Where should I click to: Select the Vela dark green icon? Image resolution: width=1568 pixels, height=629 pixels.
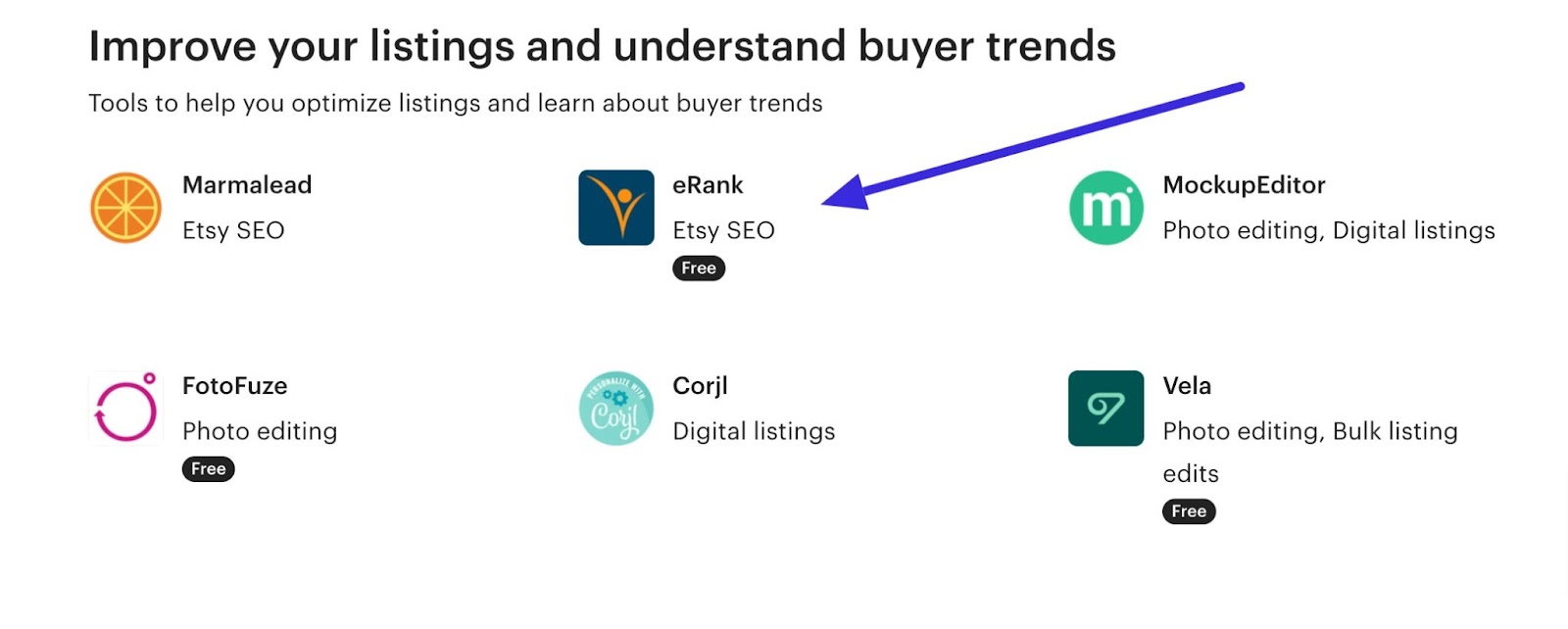(x=1105, y=409)
